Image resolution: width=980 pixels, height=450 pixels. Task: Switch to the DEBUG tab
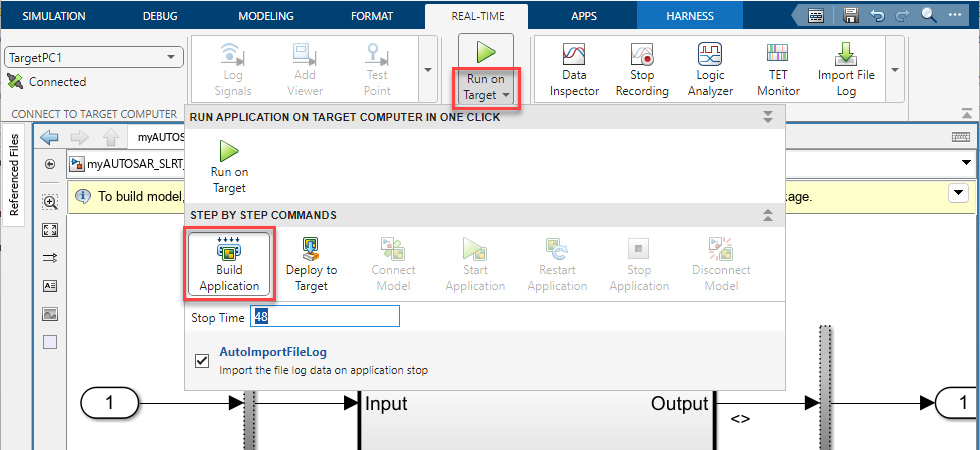click(x=160, y=16)
